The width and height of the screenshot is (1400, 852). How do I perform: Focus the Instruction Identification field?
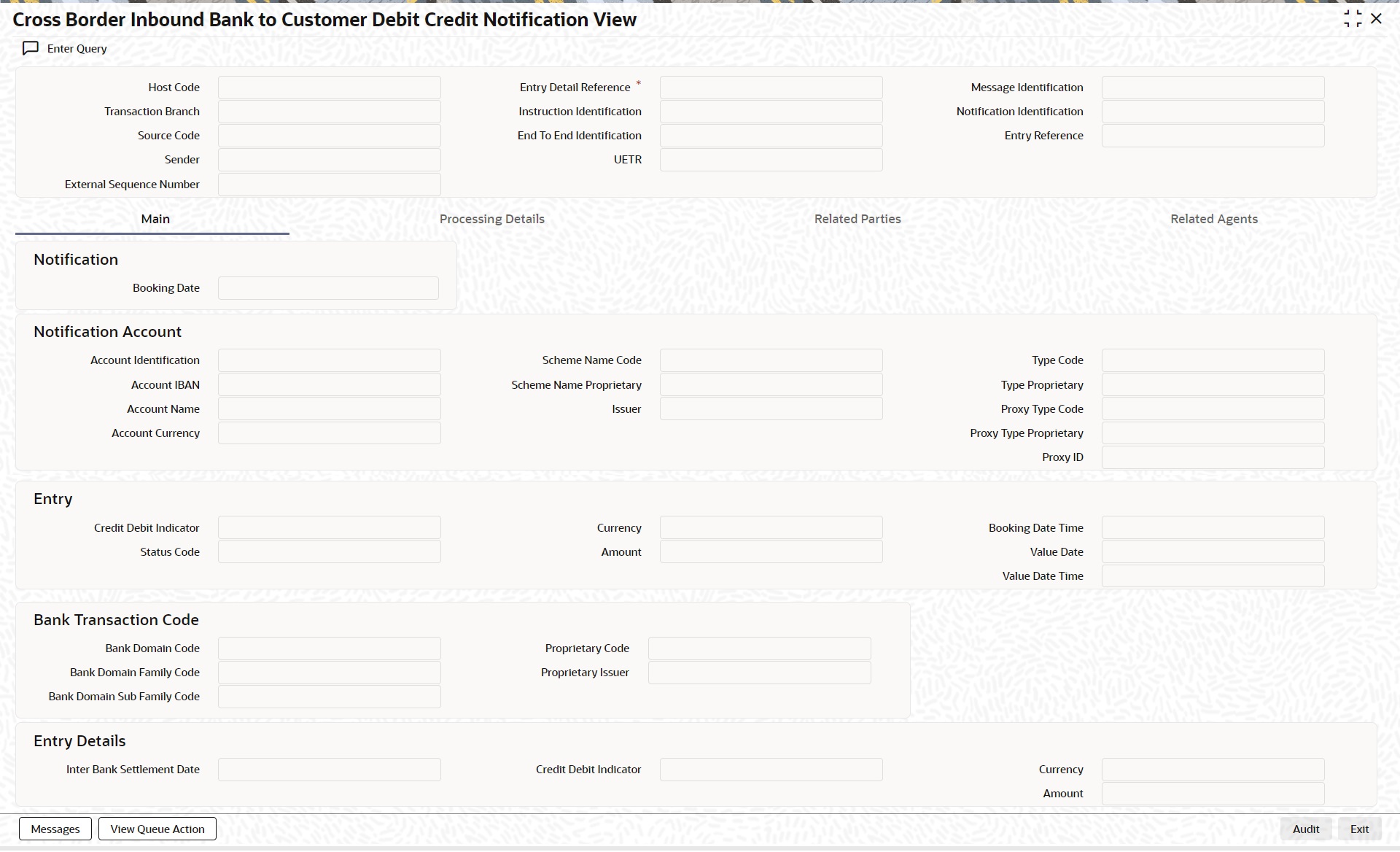point(771,112)
